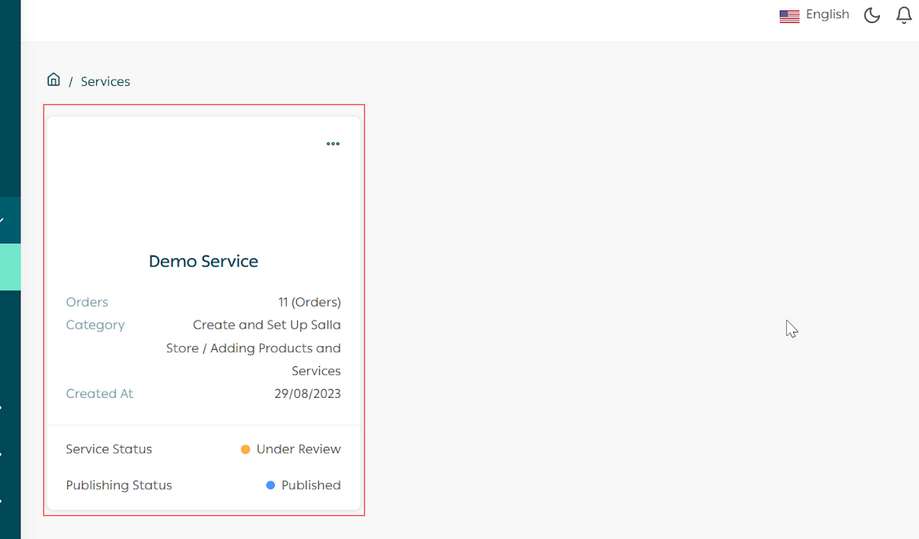Click the Service Status label
The image size is (919, 539).
point(109,450)
